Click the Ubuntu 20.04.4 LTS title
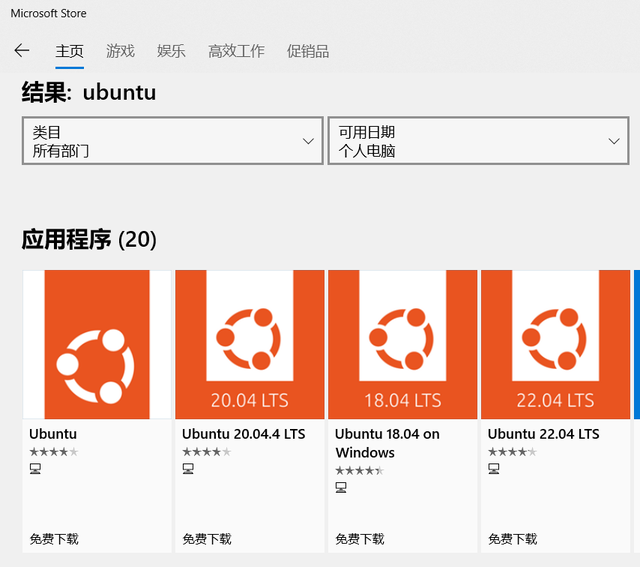This screenshot has width=640, height=567. 244,434
